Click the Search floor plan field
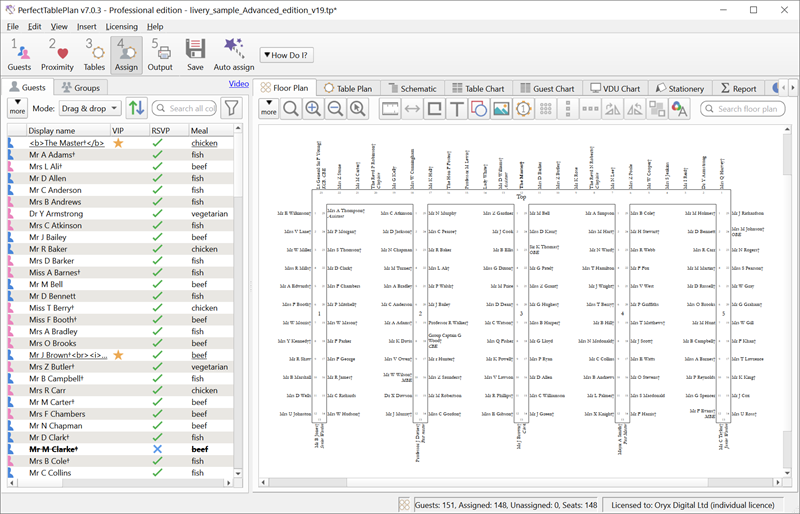This screenshot has height=514, width=800. pos(743,109)
